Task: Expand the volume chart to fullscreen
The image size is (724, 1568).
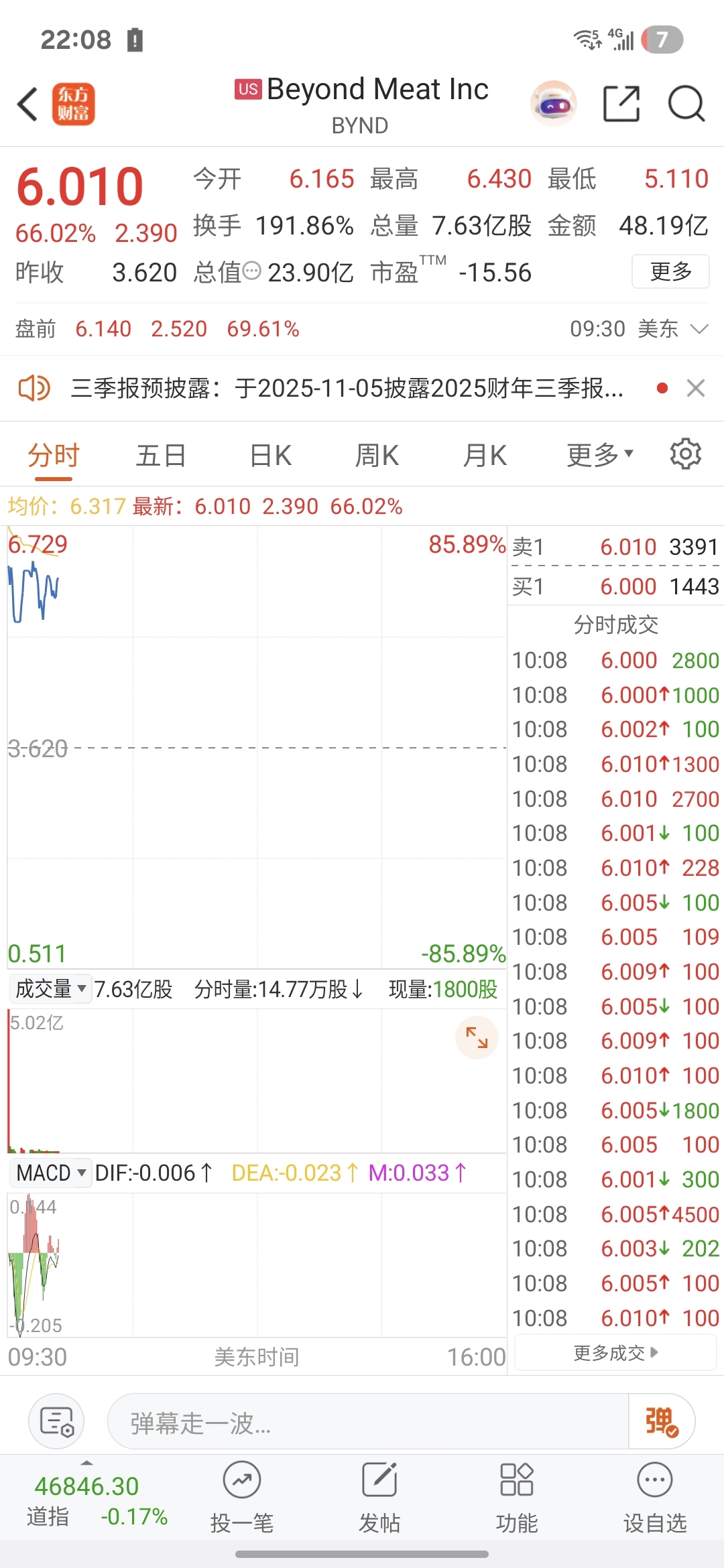Action: click(477, 1038)
